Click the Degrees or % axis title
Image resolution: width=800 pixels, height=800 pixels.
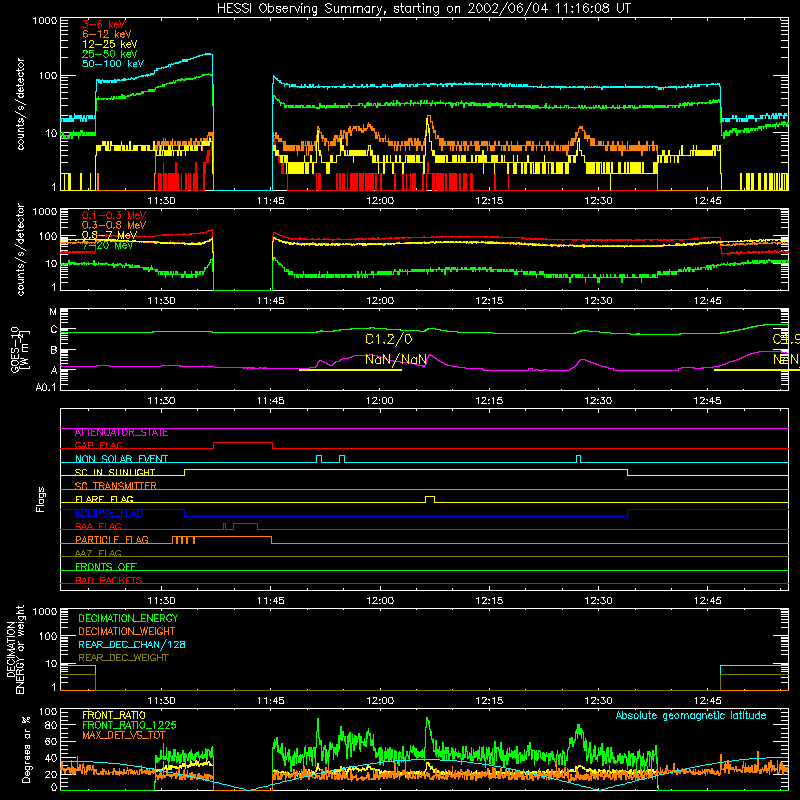click(26, 749)
